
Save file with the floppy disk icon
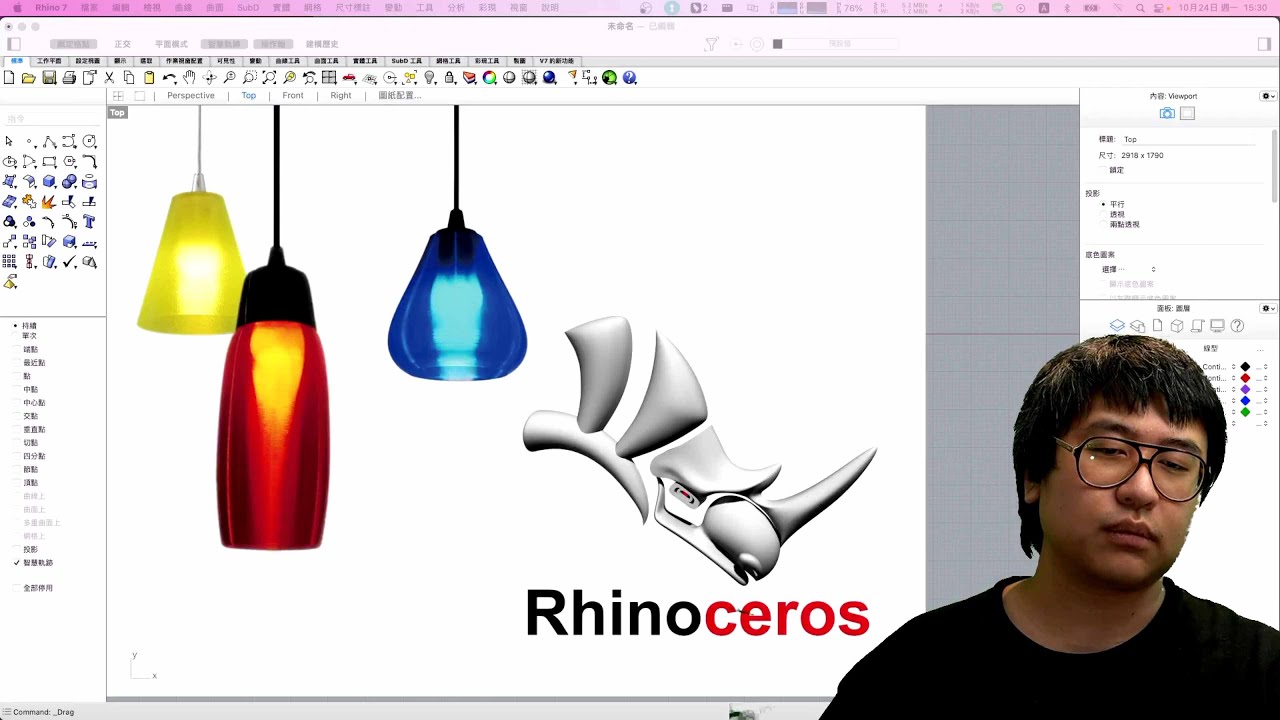tap(49, 78)
